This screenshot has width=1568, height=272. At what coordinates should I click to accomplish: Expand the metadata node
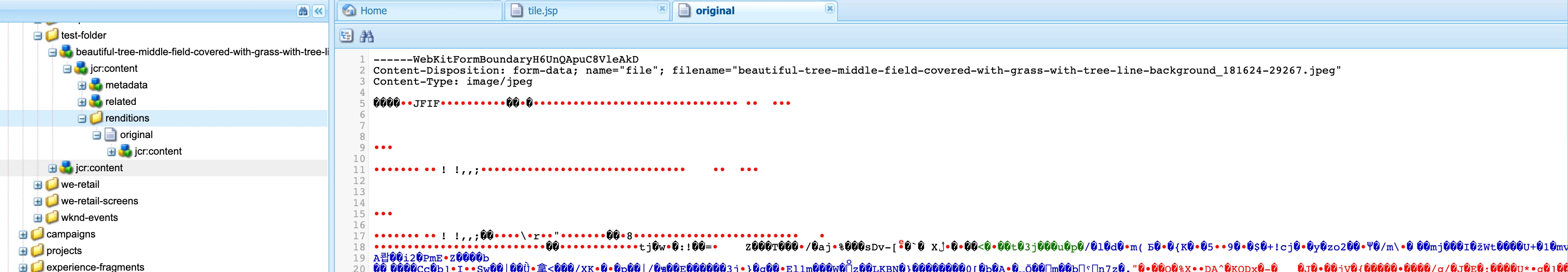point(82,86)
